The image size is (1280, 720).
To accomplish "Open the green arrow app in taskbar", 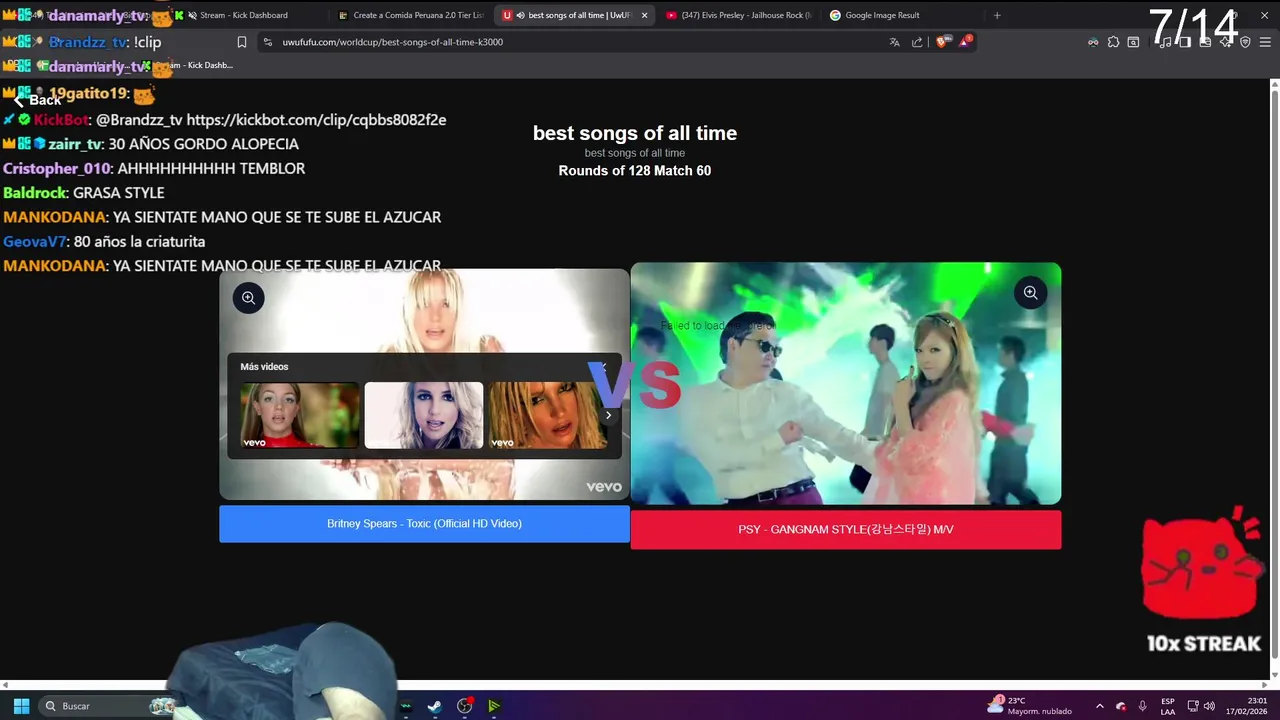I will [494, 706].
